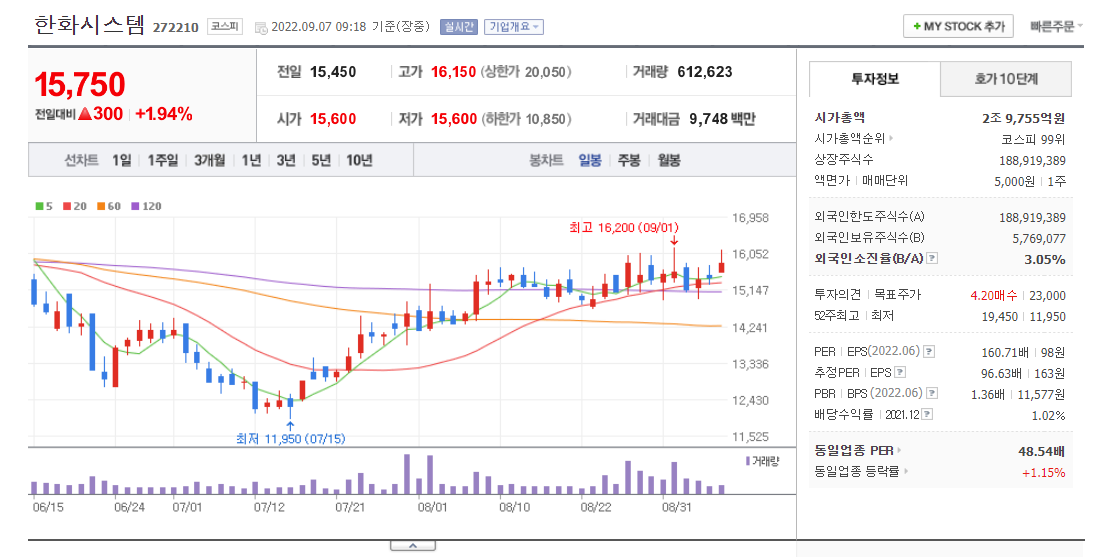The height and width of the screenshot is (557, 1106).
Task: Click the 최고 16,200 (09/01) chart marker
Action: pos(624,228)
